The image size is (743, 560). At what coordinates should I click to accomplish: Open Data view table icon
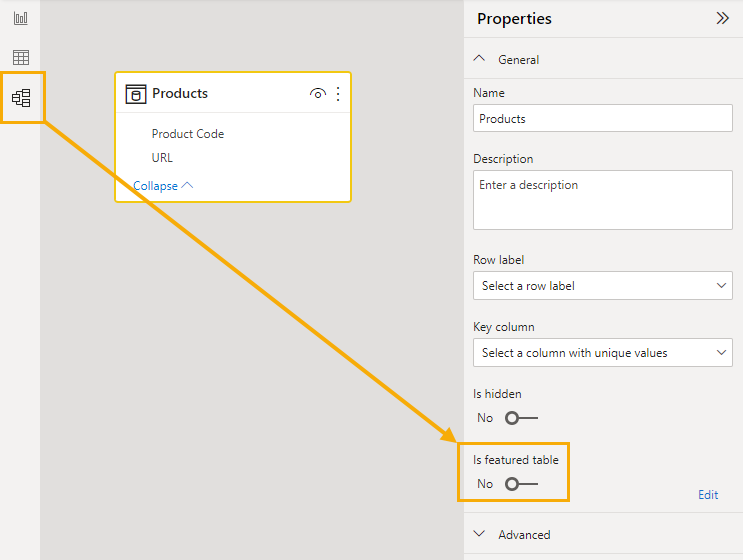point(20,57)
